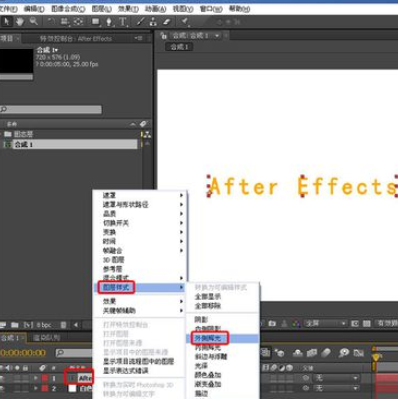Open the 帧融合 submenu

(140, 250)
